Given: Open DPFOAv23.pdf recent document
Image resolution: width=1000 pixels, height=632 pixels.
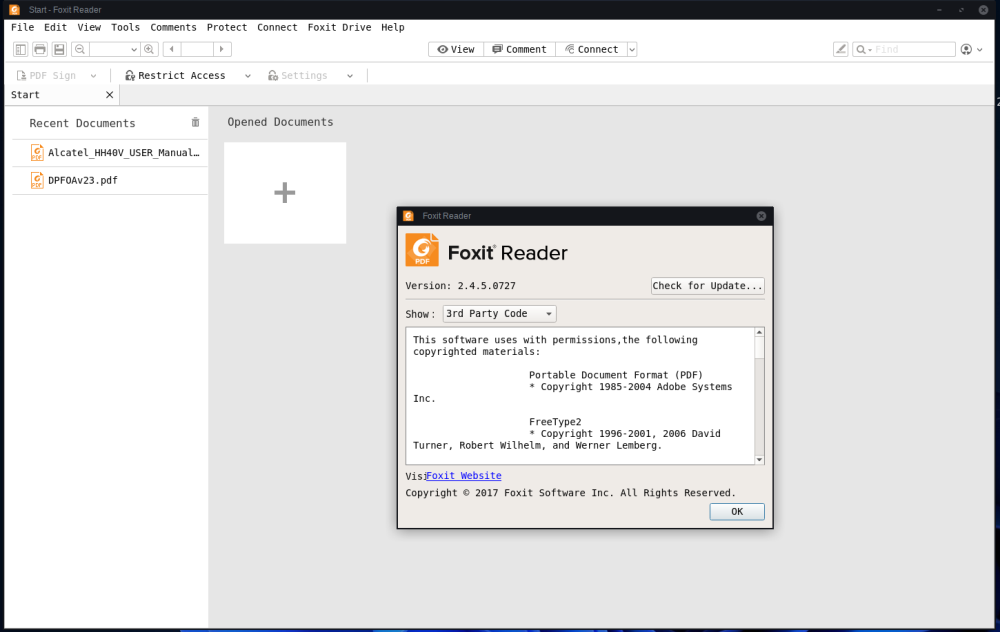Looking at the screenshot, I should (110, 180).
